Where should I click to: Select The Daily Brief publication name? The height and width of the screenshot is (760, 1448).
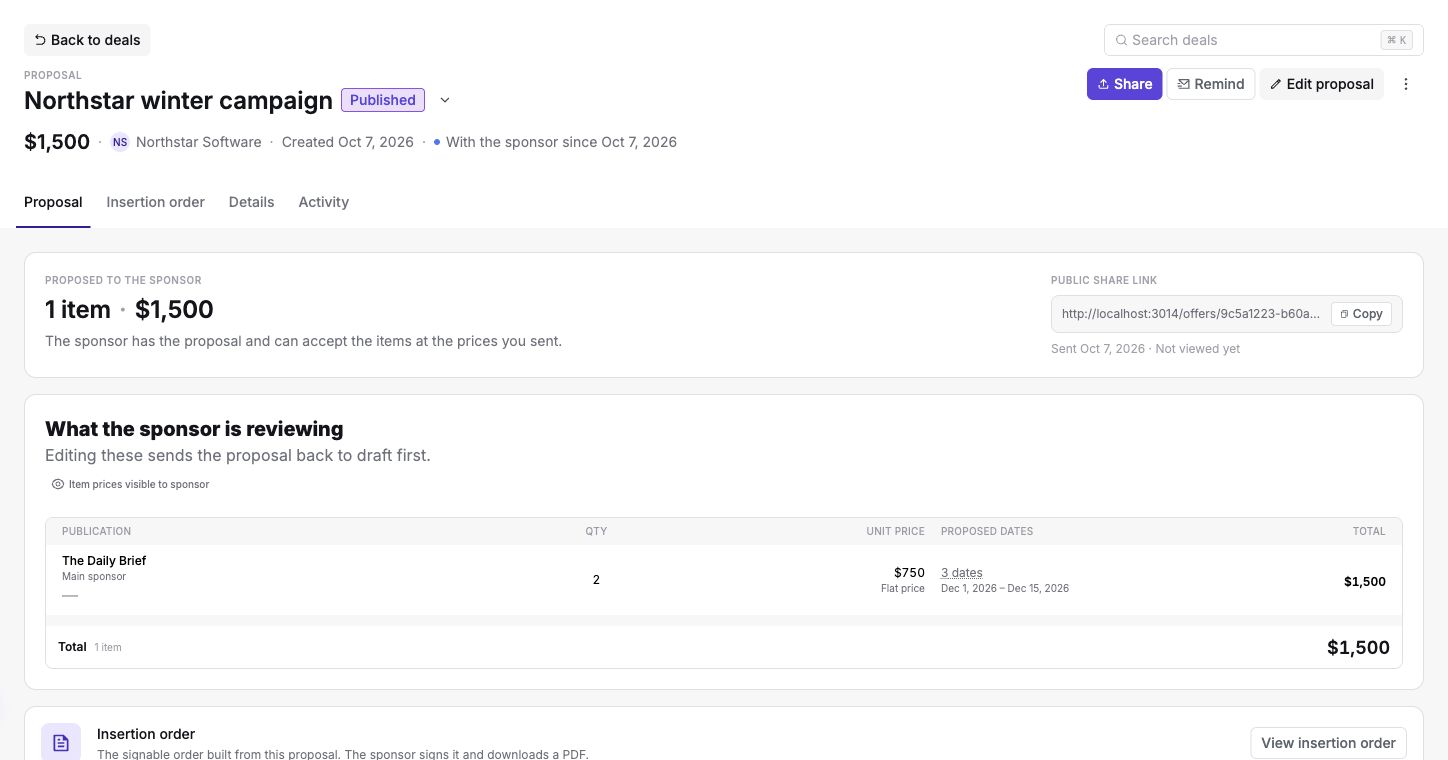[104, 561]
